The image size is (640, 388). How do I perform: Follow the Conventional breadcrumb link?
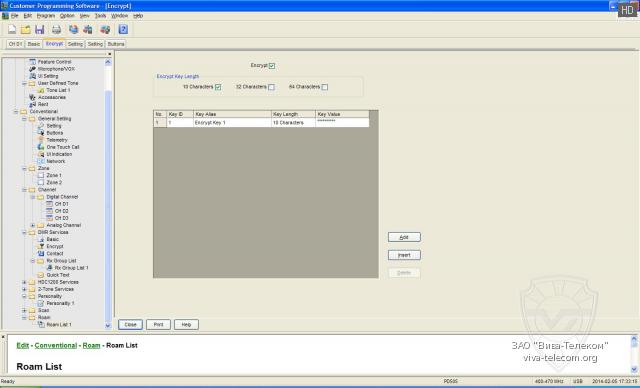[x=56, y=345]
